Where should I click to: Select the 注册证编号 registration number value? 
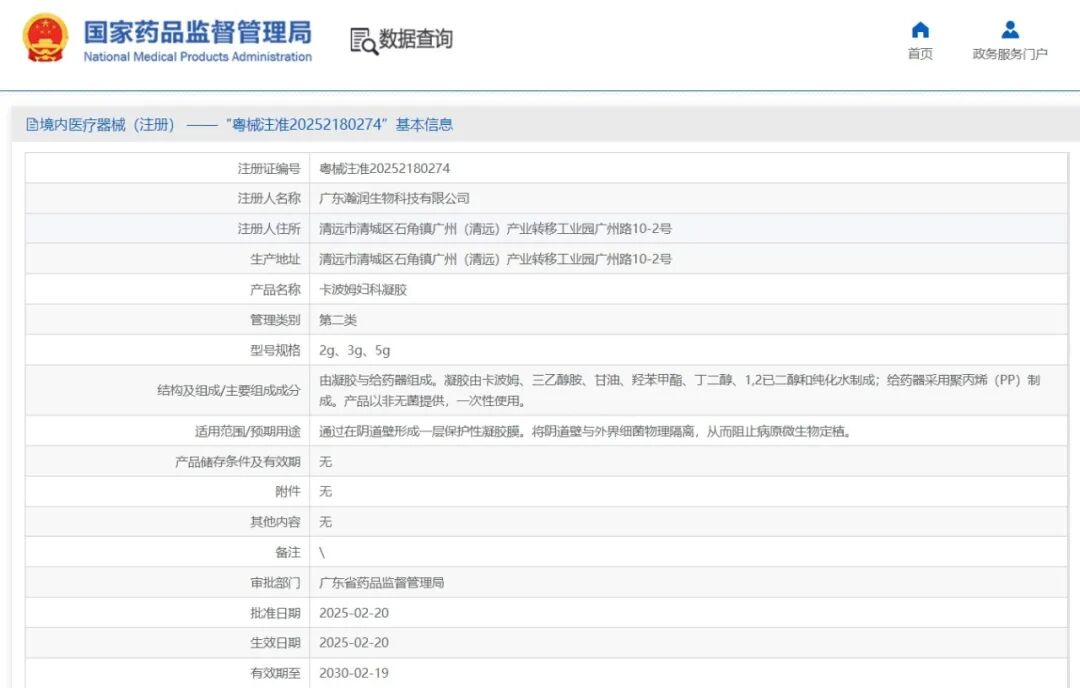click(x=385, y=168)
